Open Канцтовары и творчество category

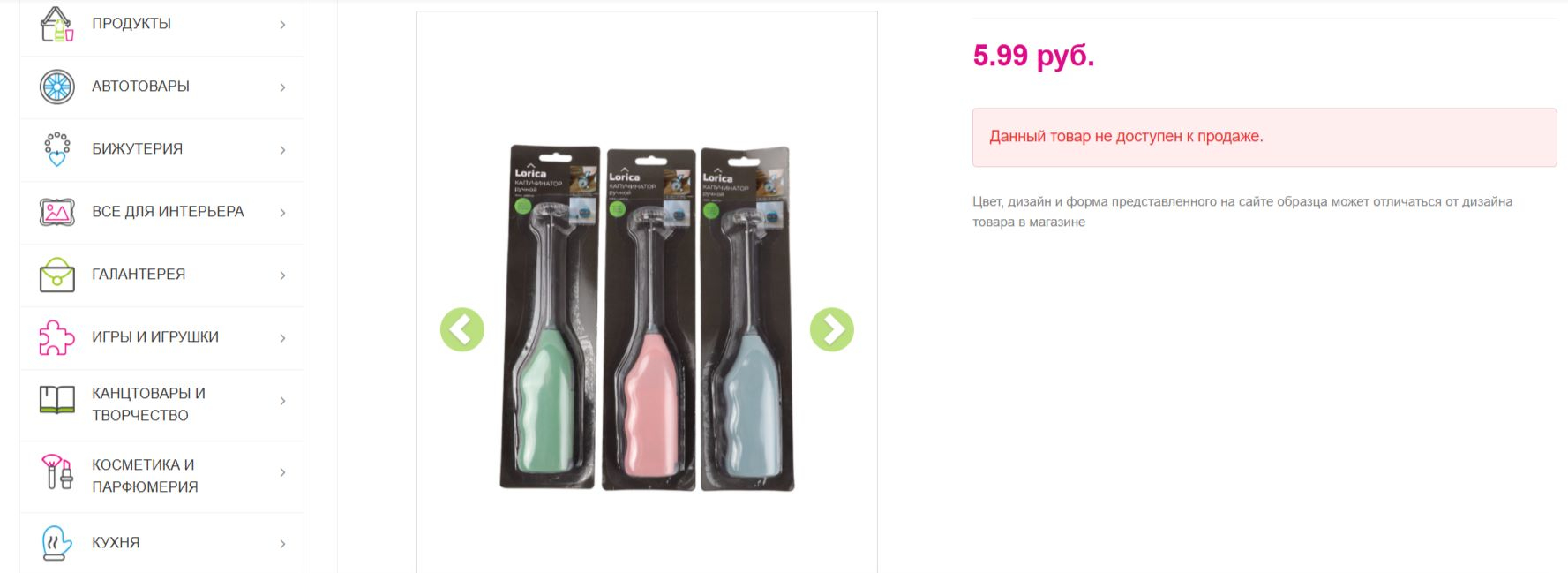pyautogui.click(x=148, y=404)
